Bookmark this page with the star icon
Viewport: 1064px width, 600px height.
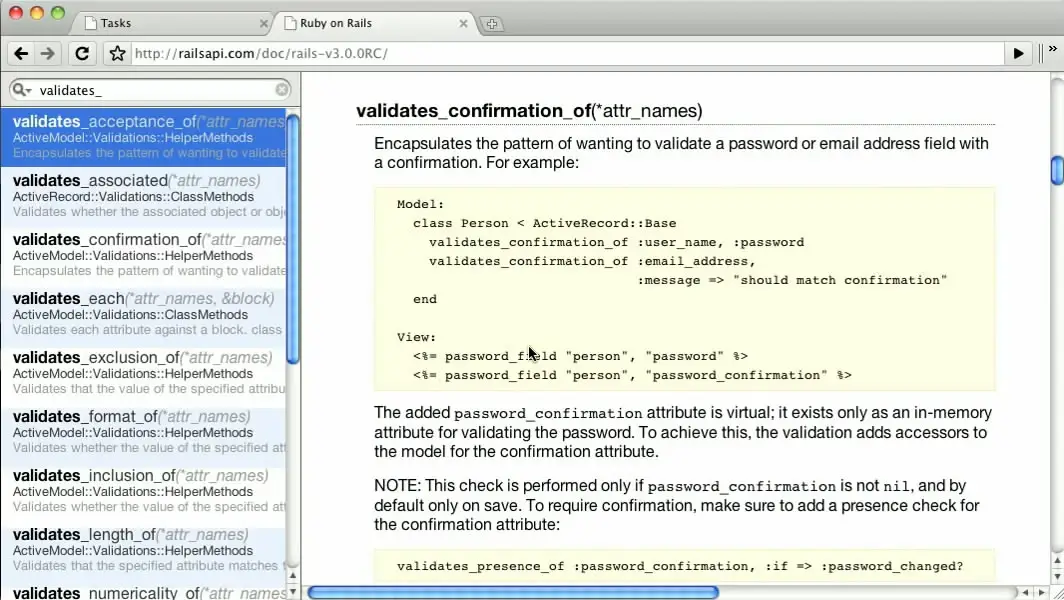117,54
